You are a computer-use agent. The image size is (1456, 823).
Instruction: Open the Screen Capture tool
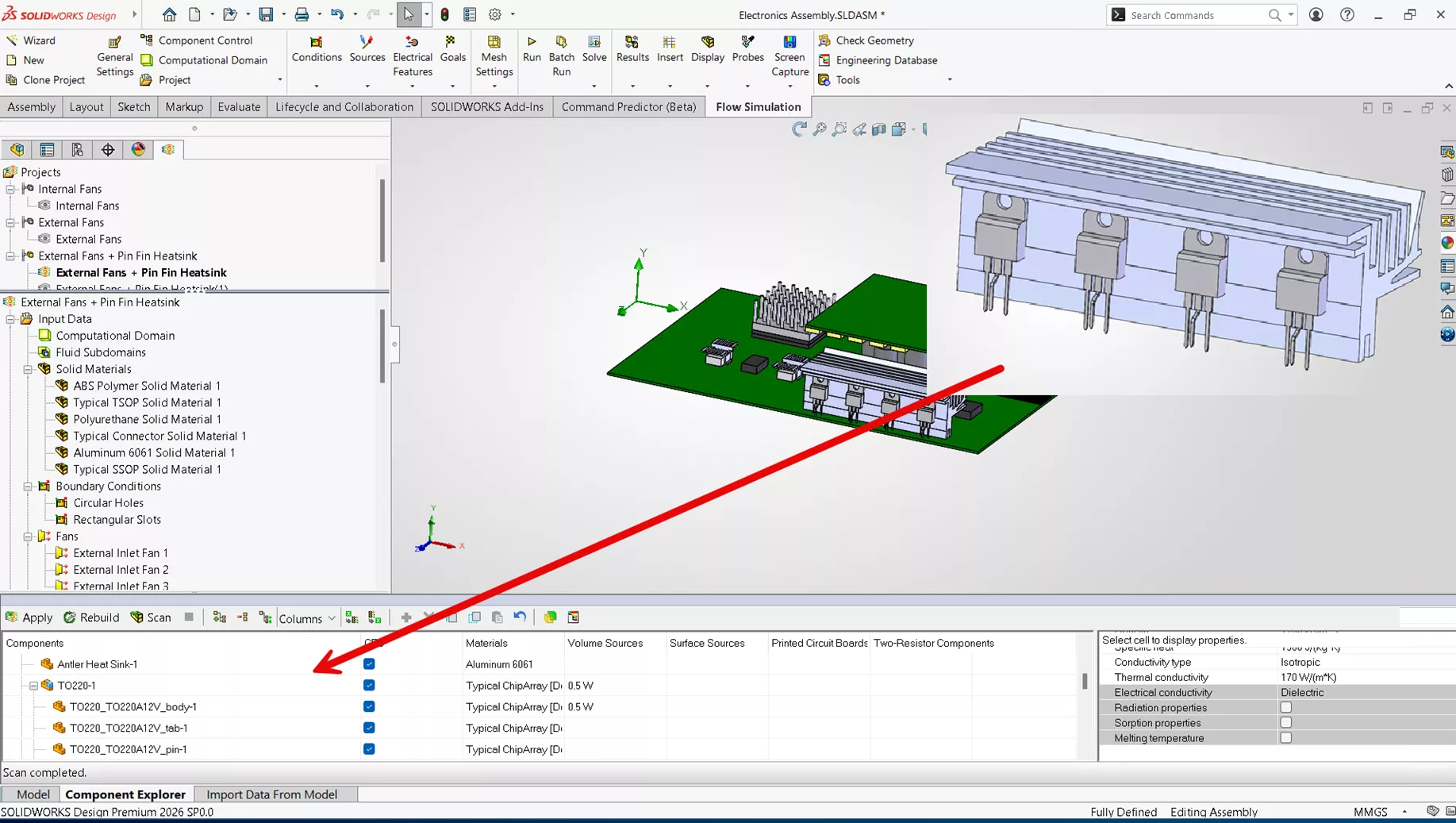click(789, 54)
